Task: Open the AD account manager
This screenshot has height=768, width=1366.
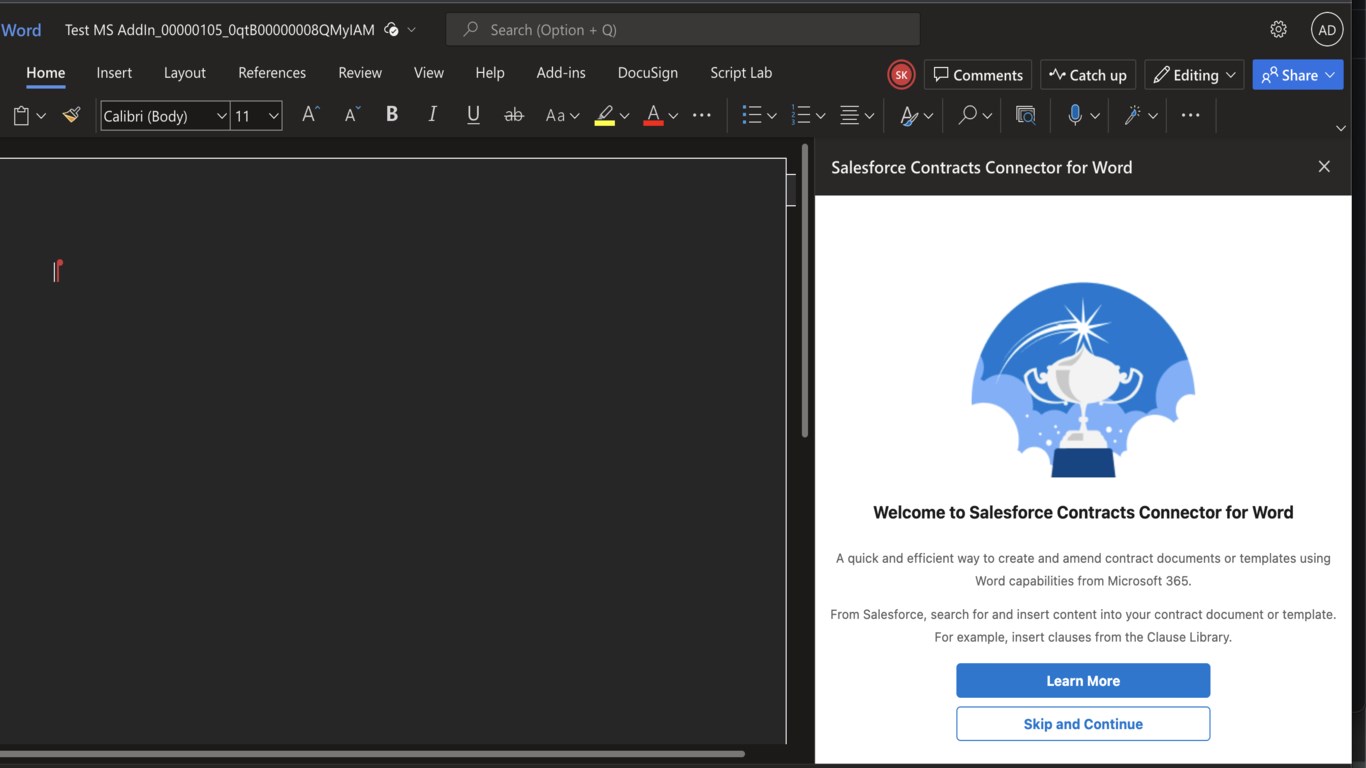Action: tap(1327, 30)
